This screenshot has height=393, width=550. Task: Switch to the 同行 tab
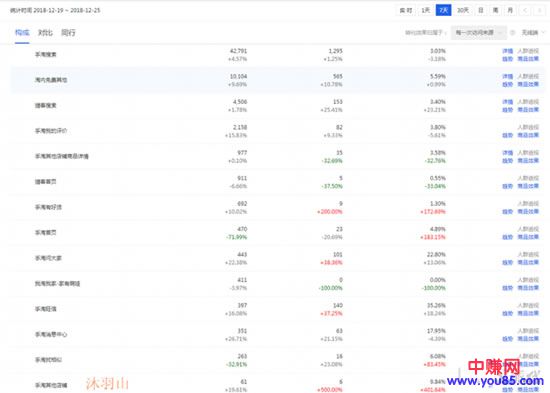coord(68,33)
